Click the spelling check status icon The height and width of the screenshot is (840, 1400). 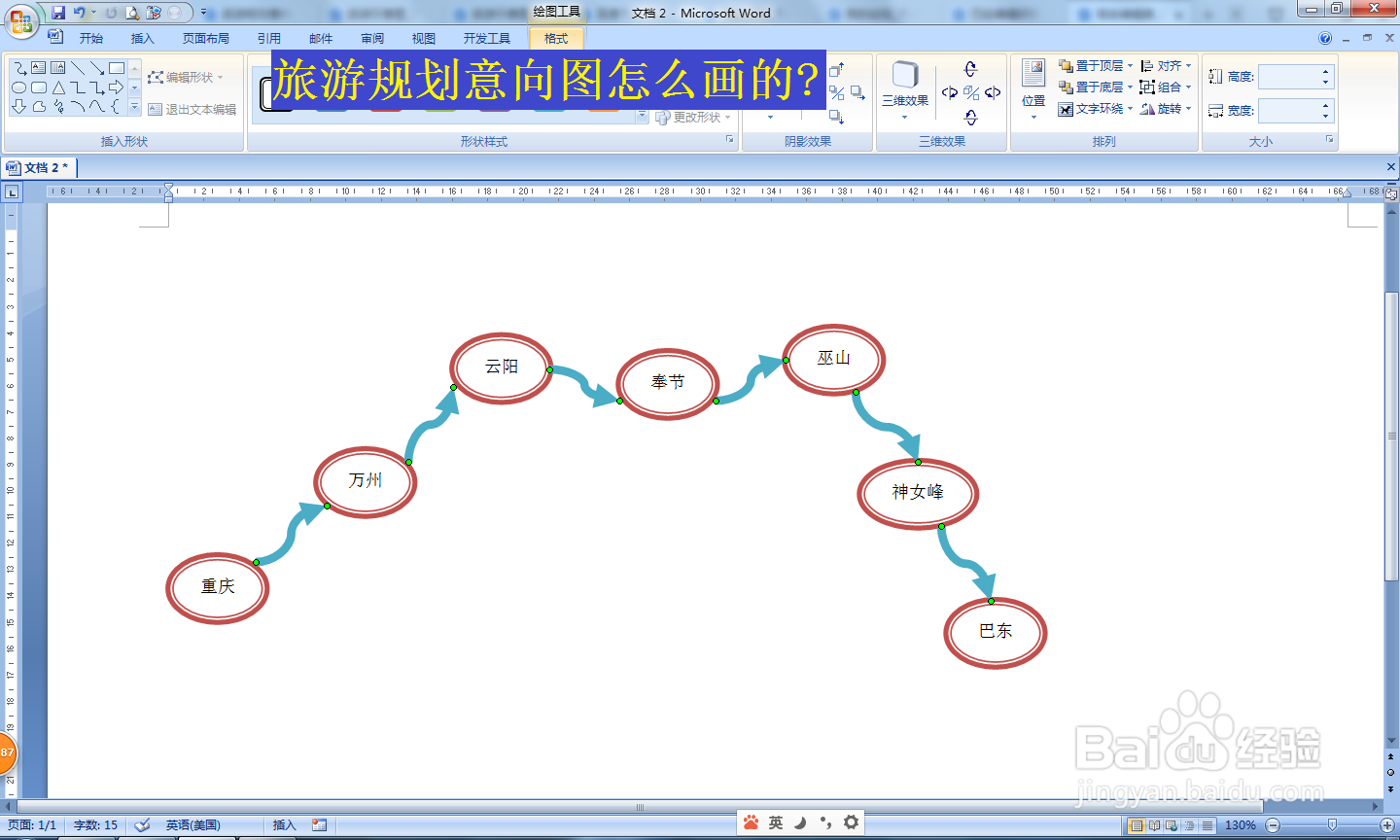tap(143, 825)
